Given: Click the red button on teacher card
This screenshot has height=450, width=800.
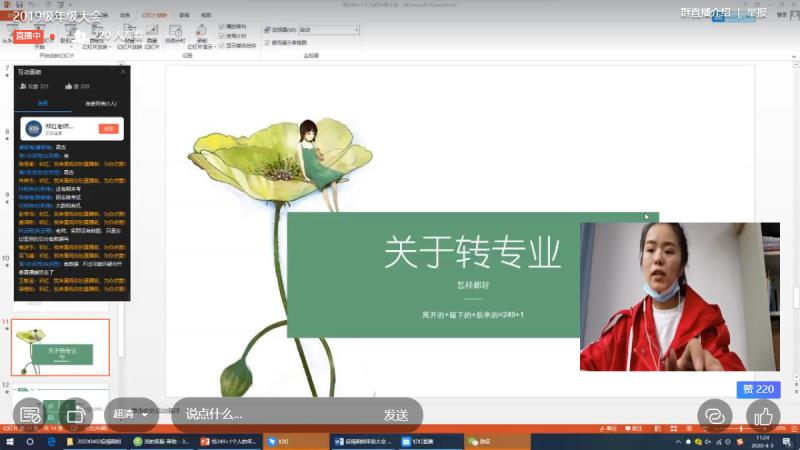Looking at the screenshot, I should pos(108,129).
